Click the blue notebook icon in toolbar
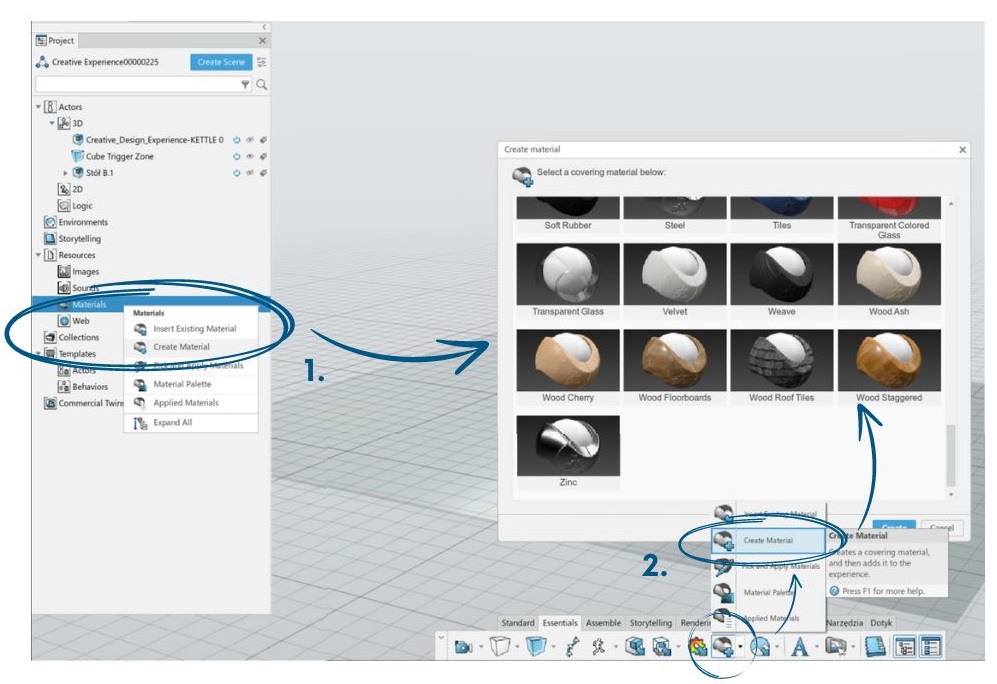This screenshot has width=997, height=684. 876,647
